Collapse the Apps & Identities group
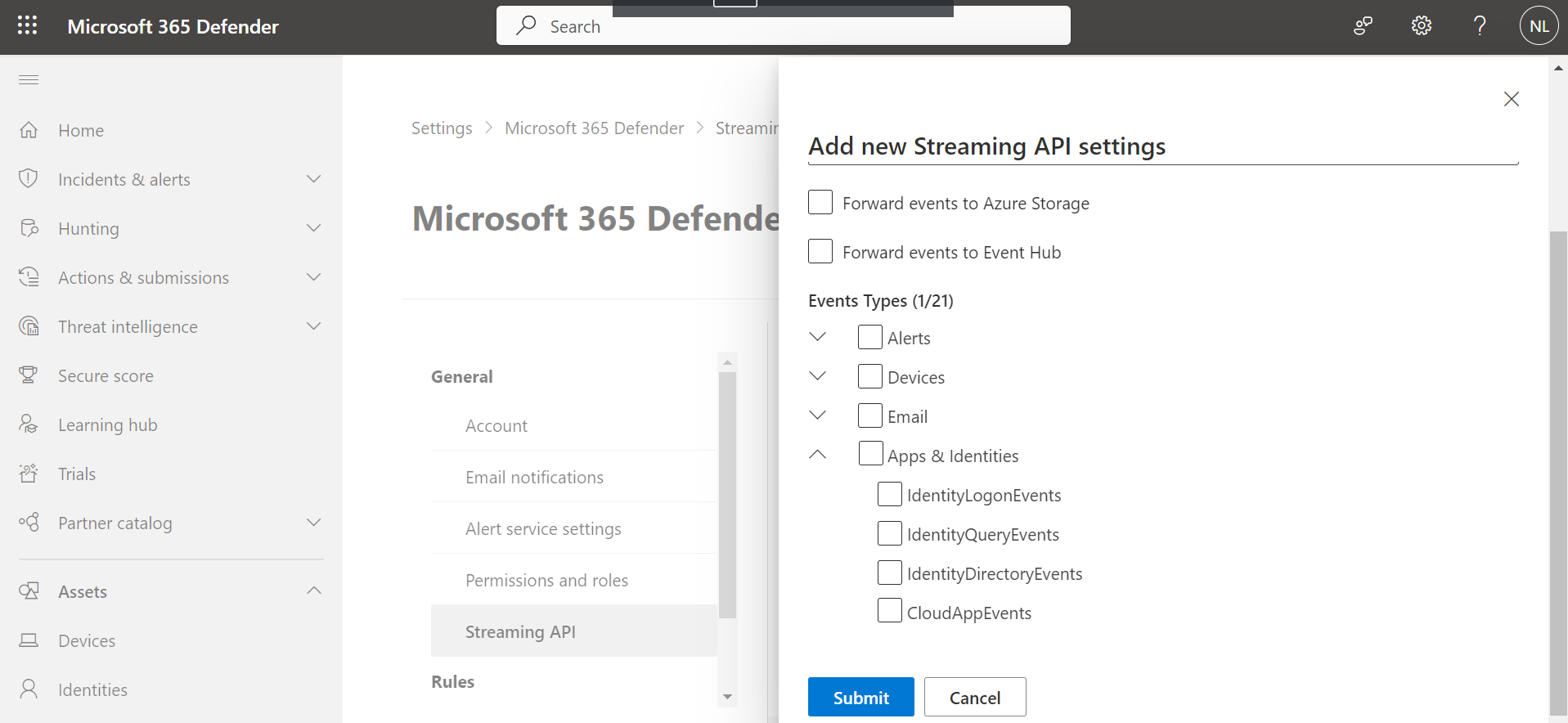 point(817,454)
